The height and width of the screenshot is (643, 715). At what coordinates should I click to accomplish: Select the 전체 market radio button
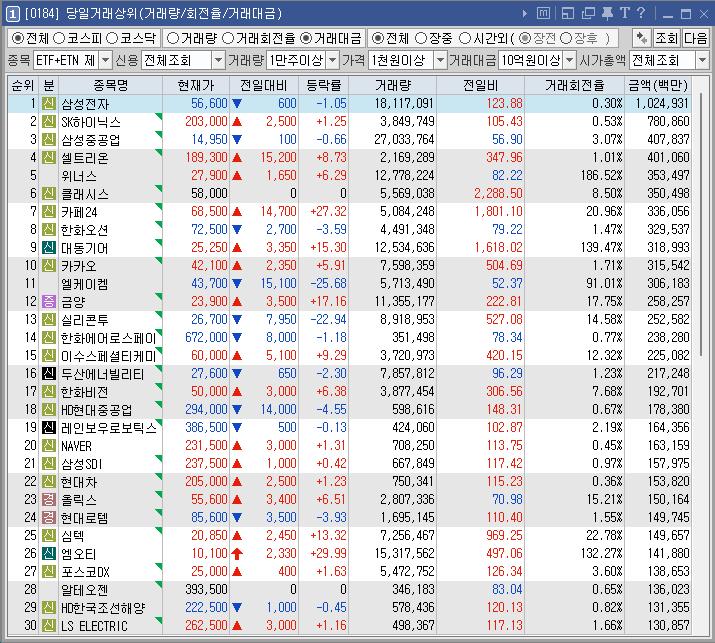point(17,38)
